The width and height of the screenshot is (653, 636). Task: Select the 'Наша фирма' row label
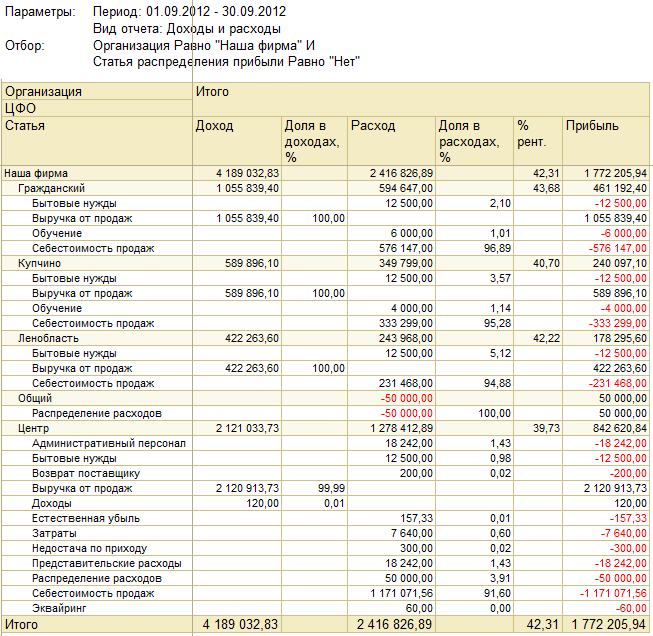tap(36, 173)
